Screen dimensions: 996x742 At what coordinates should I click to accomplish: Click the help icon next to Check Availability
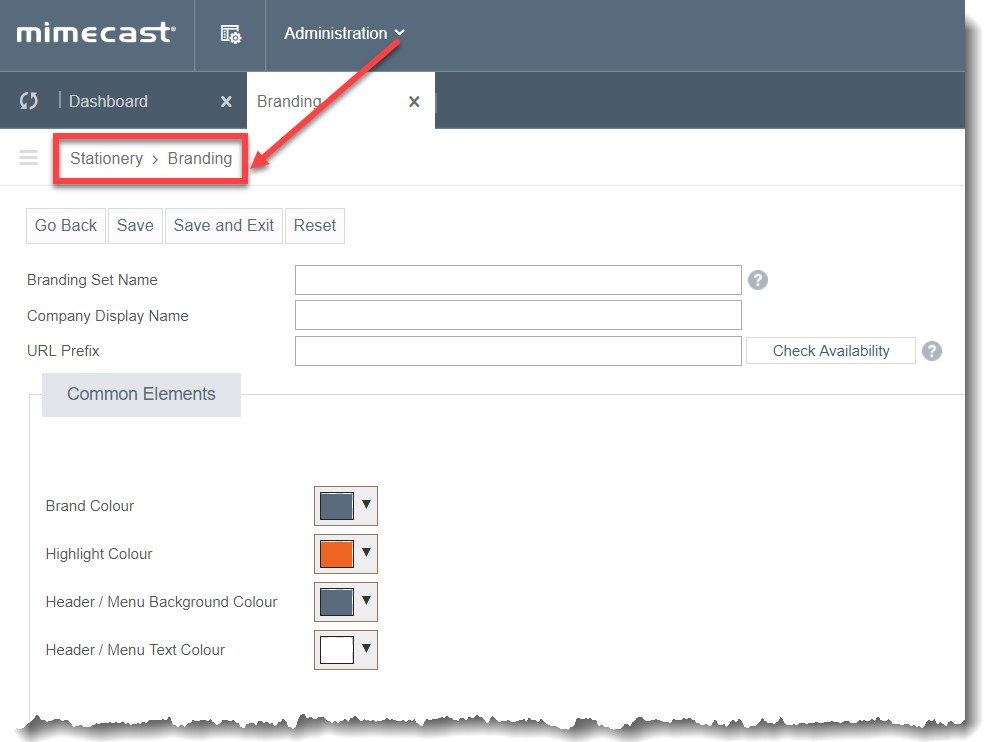(x=931, y=350)
